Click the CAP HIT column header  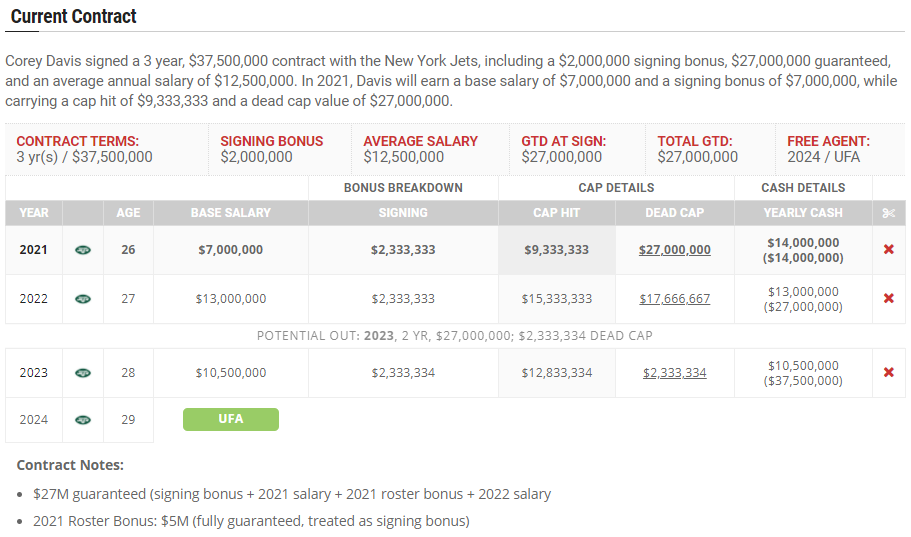[x=557, y=213]
